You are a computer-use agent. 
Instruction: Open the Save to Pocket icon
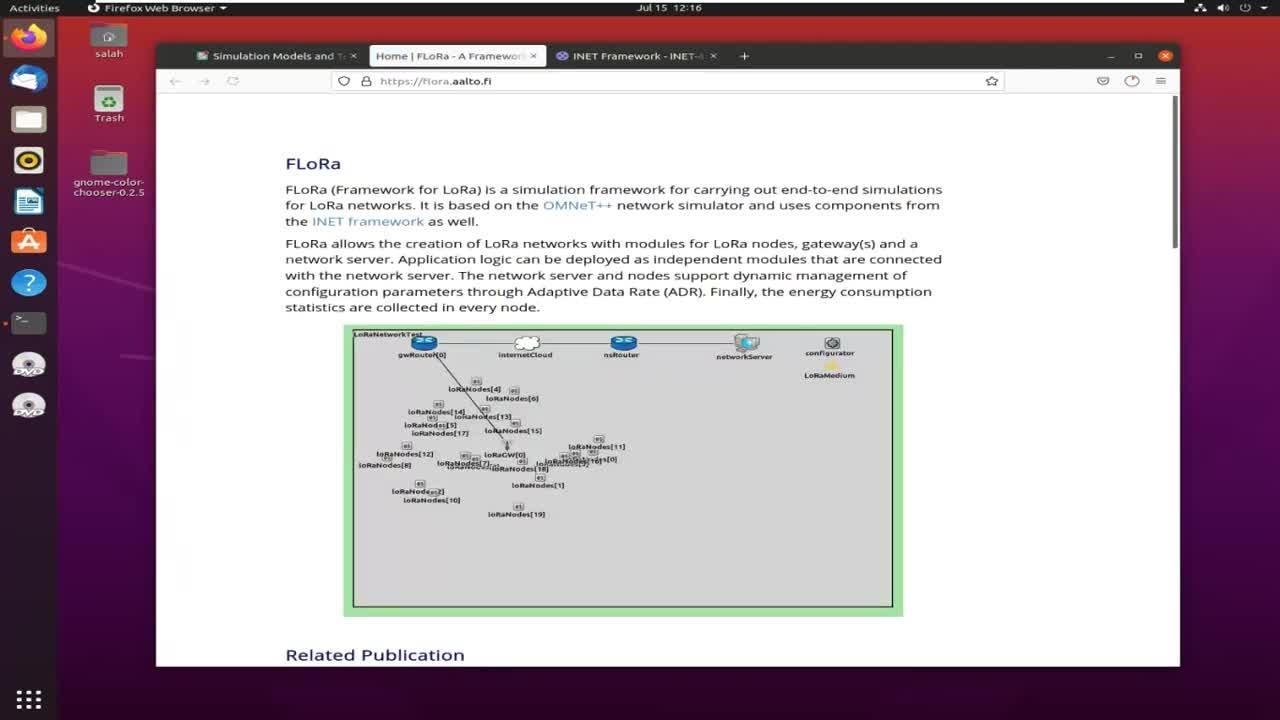click(x=1103, y=81)
